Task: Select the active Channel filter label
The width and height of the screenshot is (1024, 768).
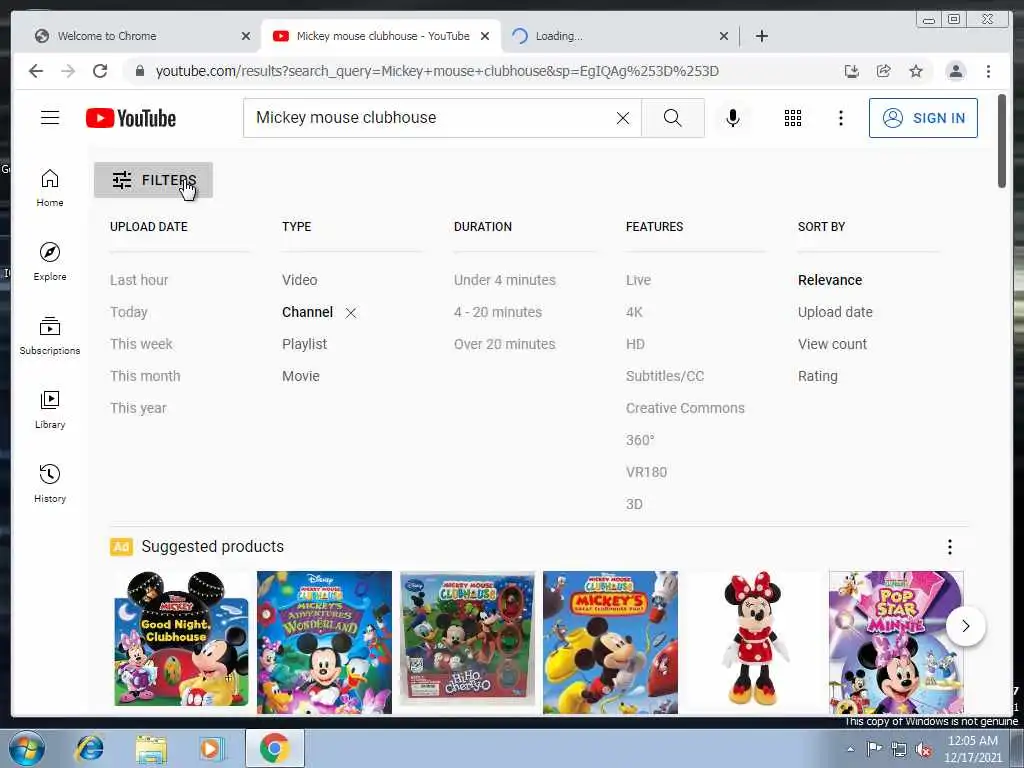Action: [x=308, y=312]
